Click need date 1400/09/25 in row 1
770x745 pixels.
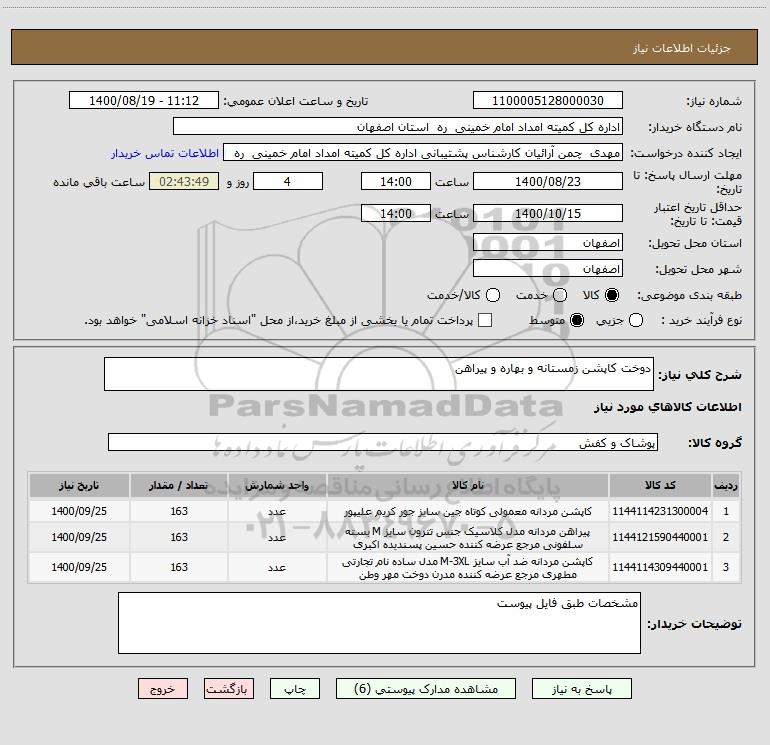point(79,511)
